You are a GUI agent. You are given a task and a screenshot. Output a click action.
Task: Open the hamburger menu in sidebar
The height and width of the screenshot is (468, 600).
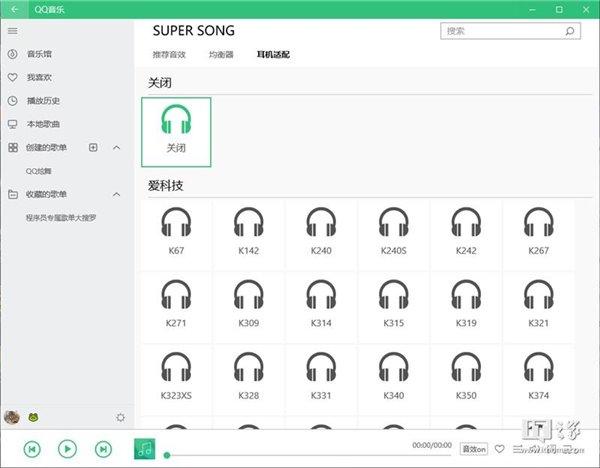[13, 31]
